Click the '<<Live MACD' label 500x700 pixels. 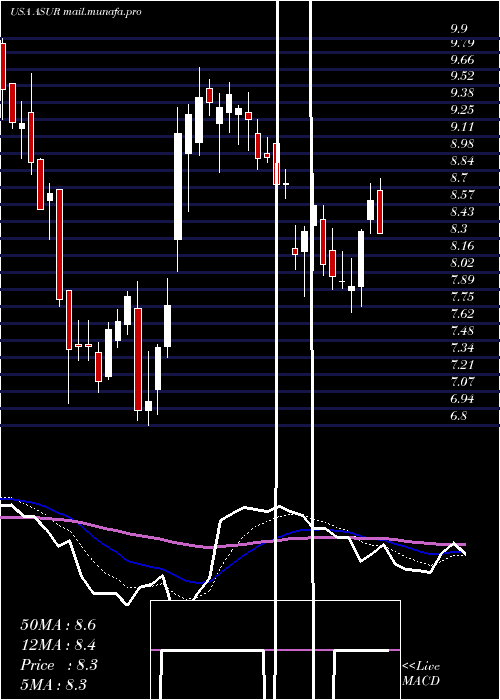coord(421,673)
